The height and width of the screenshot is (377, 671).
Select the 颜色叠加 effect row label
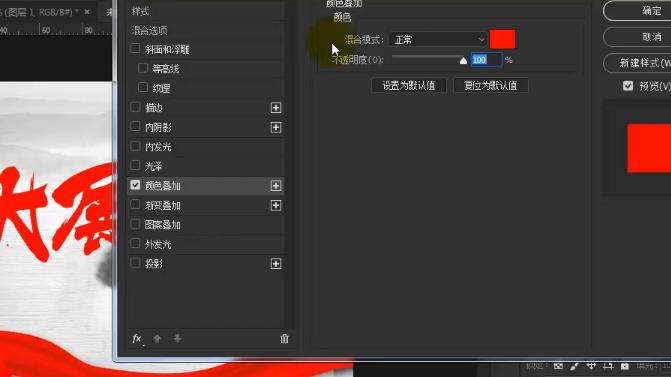tap(163, 186)
